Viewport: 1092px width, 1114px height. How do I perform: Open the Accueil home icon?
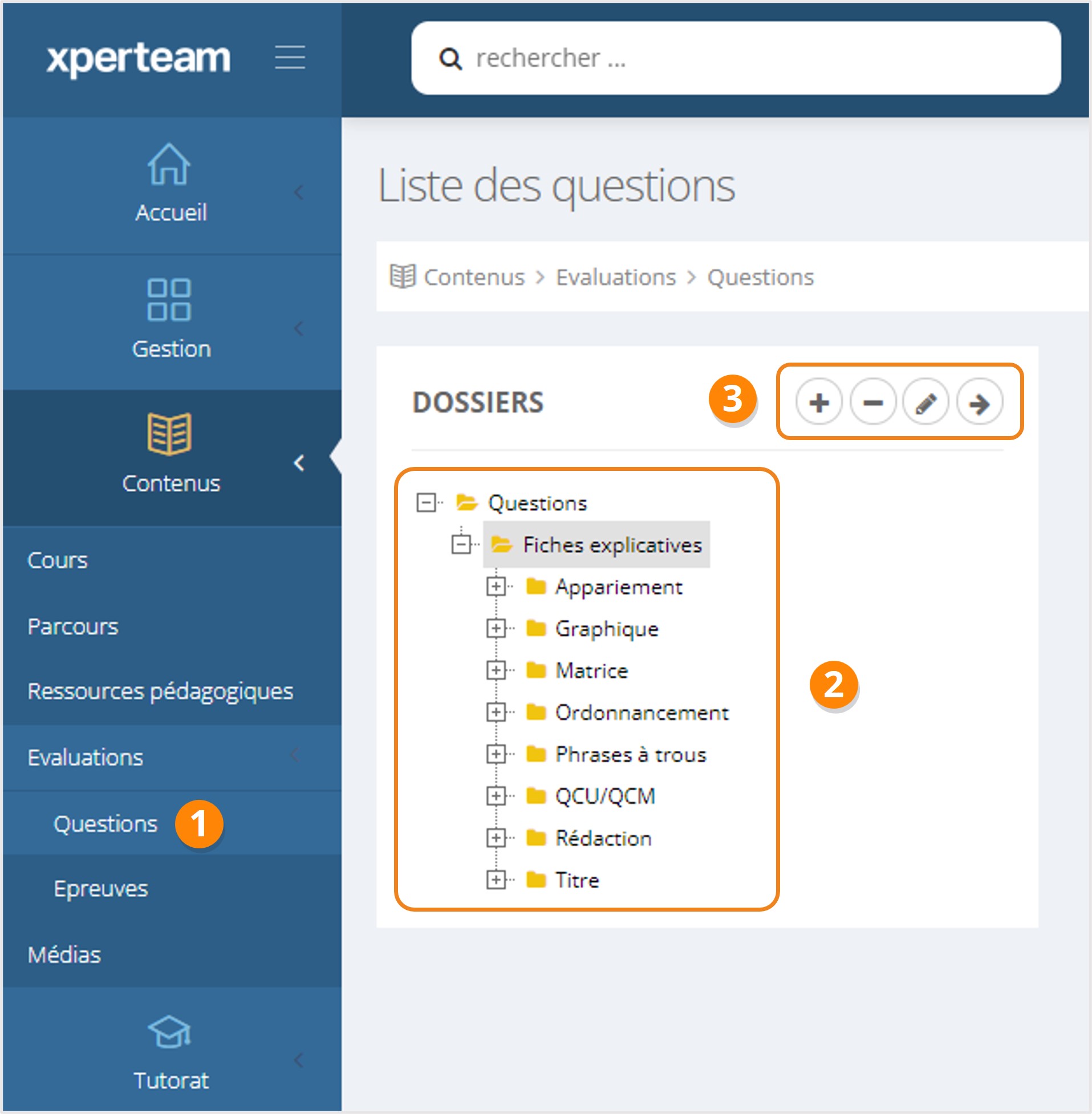click(x=169, y=165)
